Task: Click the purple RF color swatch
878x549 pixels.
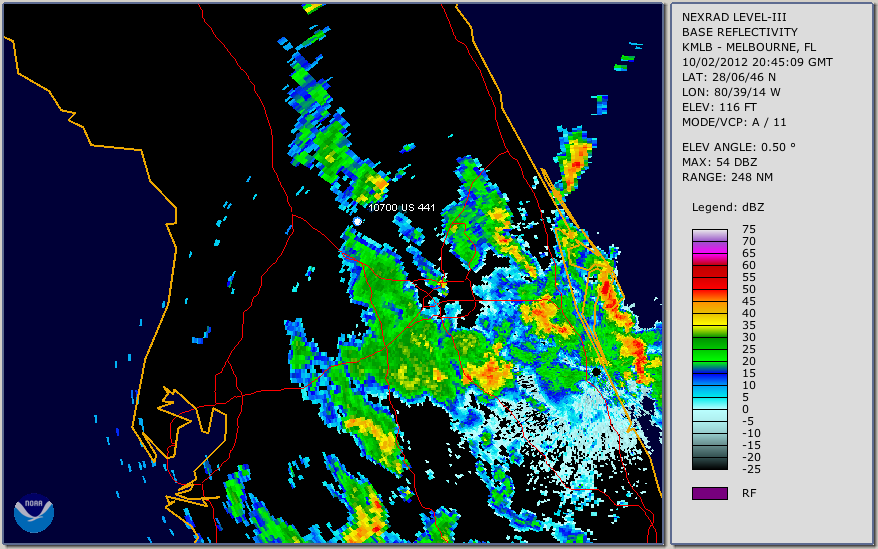Action: pos(709,493)
